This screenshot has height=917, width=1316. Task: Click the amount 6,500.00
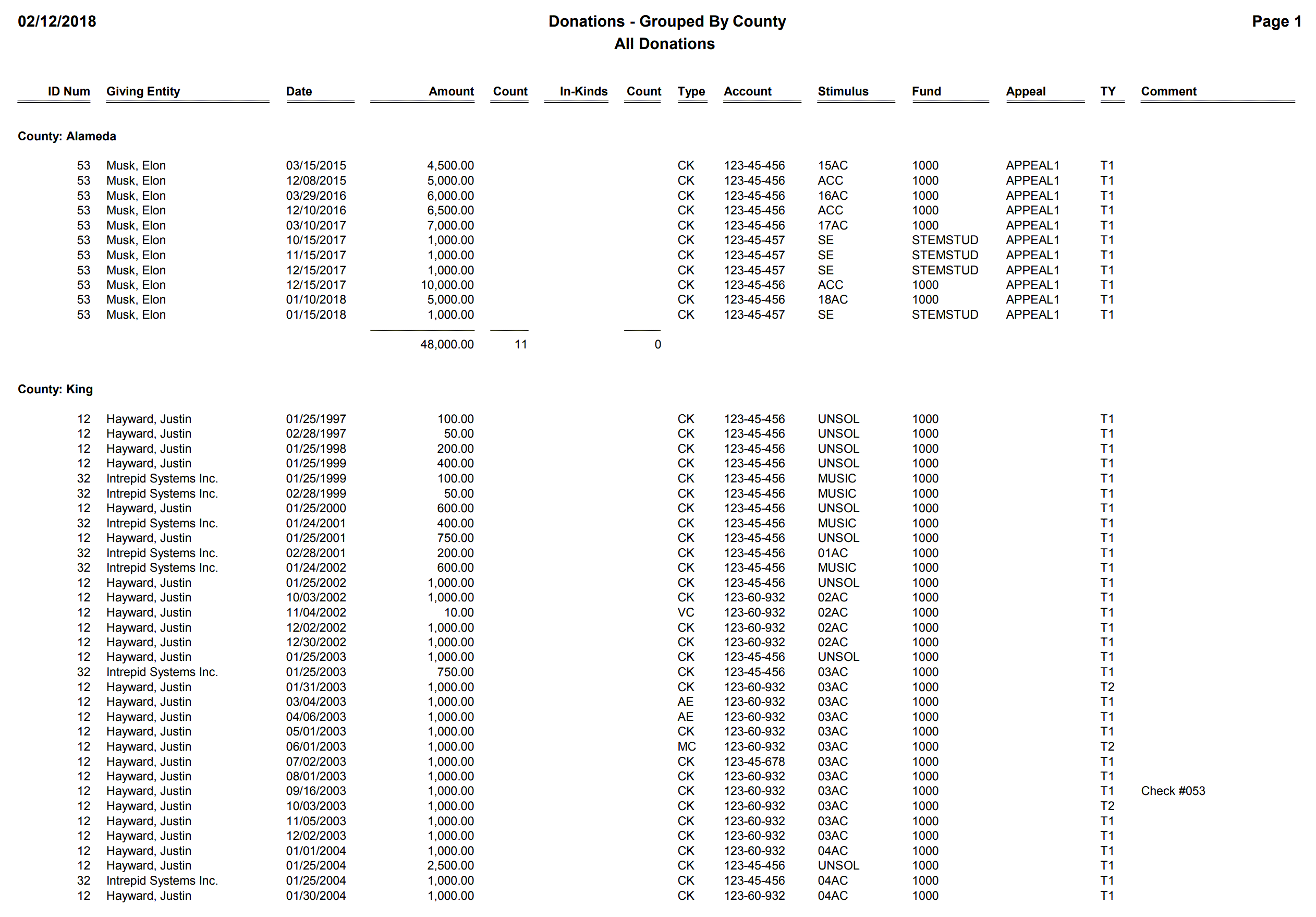(450, 210)
